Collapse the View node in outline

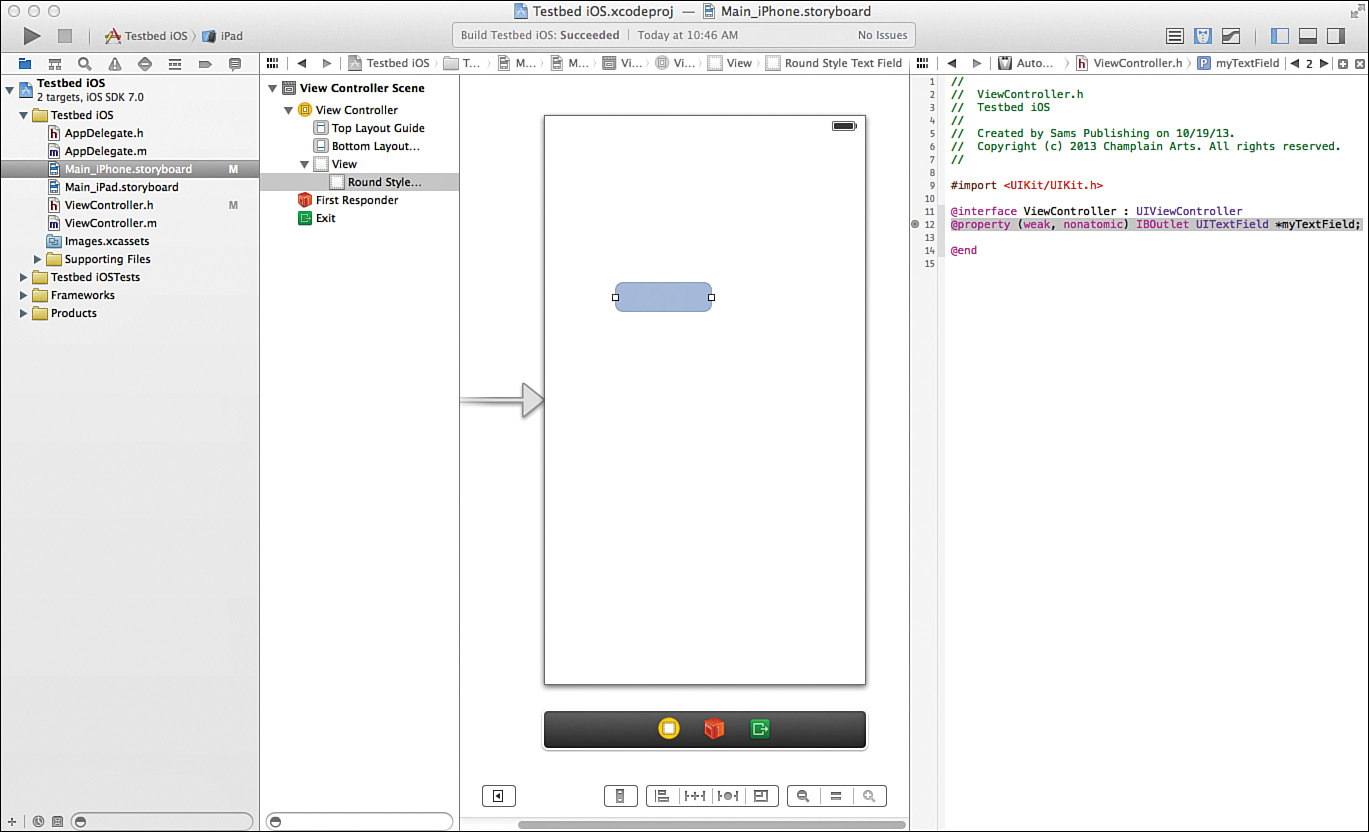click(305, 164)
